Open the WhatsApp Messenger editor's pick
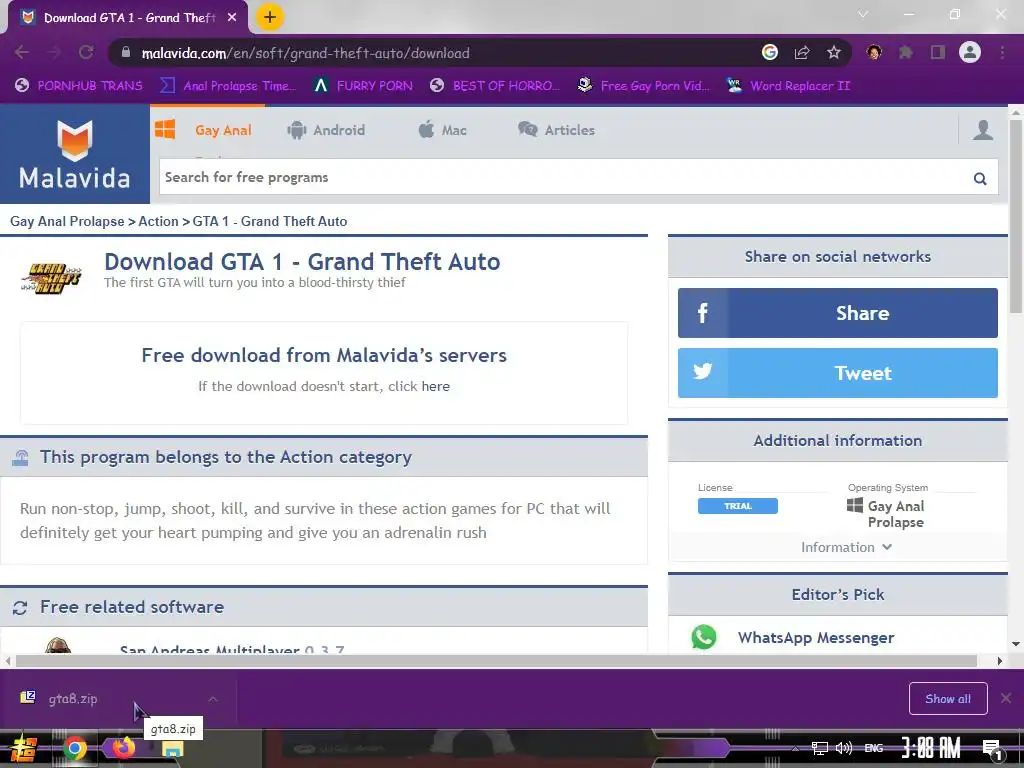The width and height of the screenshot is (1024, 768). click(x=816, y=637)
